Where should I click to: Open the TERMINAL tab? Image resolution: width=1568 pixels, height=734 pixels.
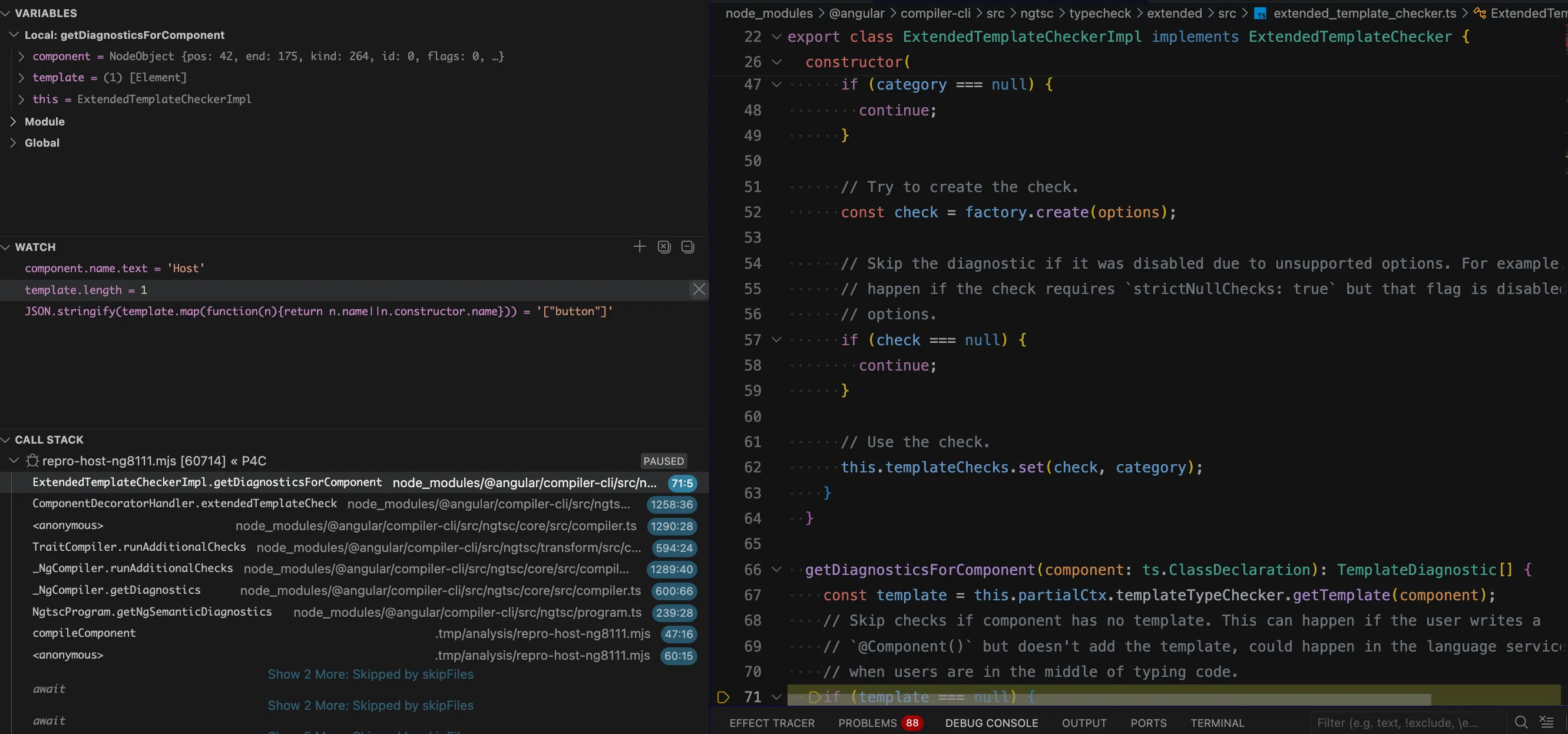1218,723
